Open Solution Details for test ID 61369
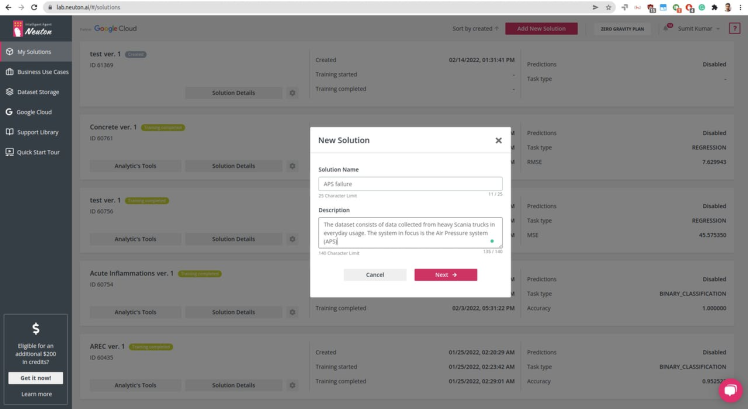Viewport: 748px width, 409px height. (234, 93)
